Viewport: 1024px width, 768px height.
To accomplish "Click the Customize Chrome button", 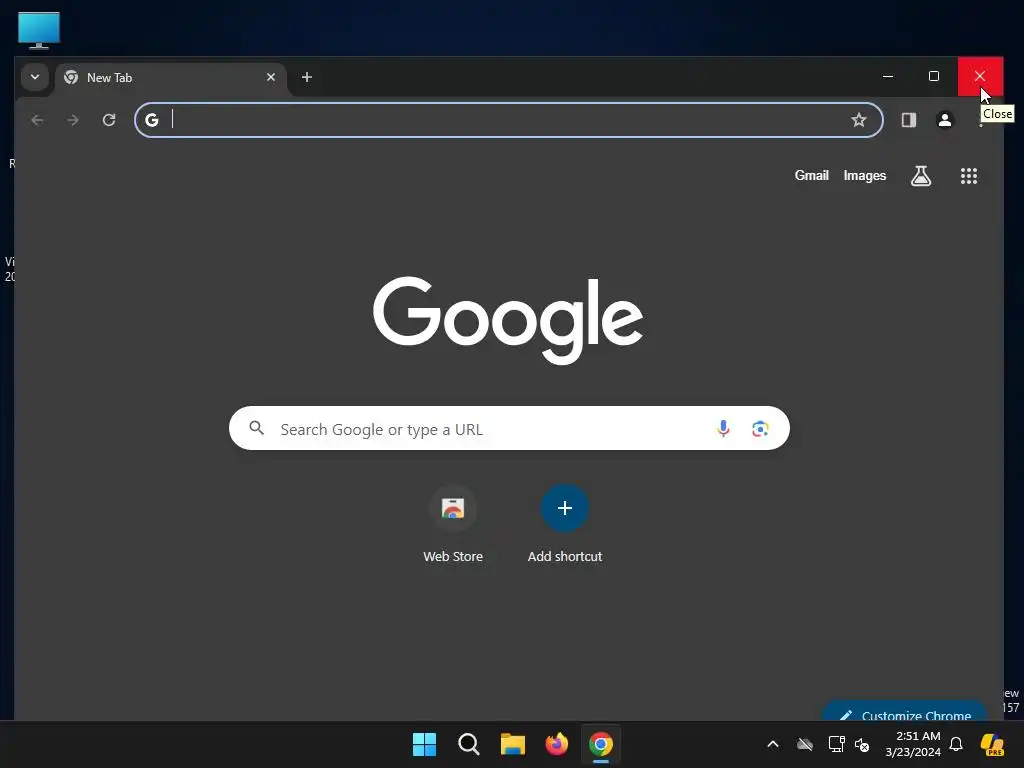I will 905,712.
